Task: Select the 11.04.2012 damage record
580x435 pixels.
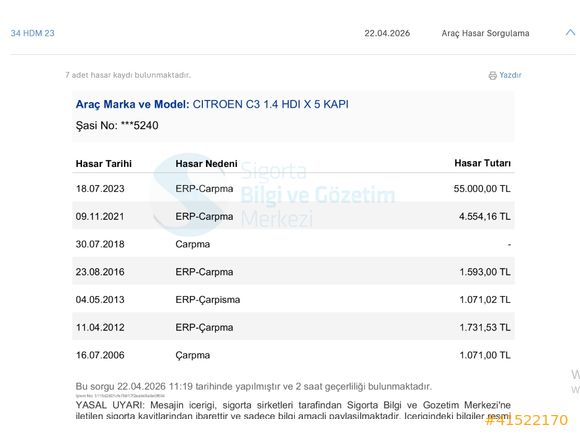Action: pos(293,327)
